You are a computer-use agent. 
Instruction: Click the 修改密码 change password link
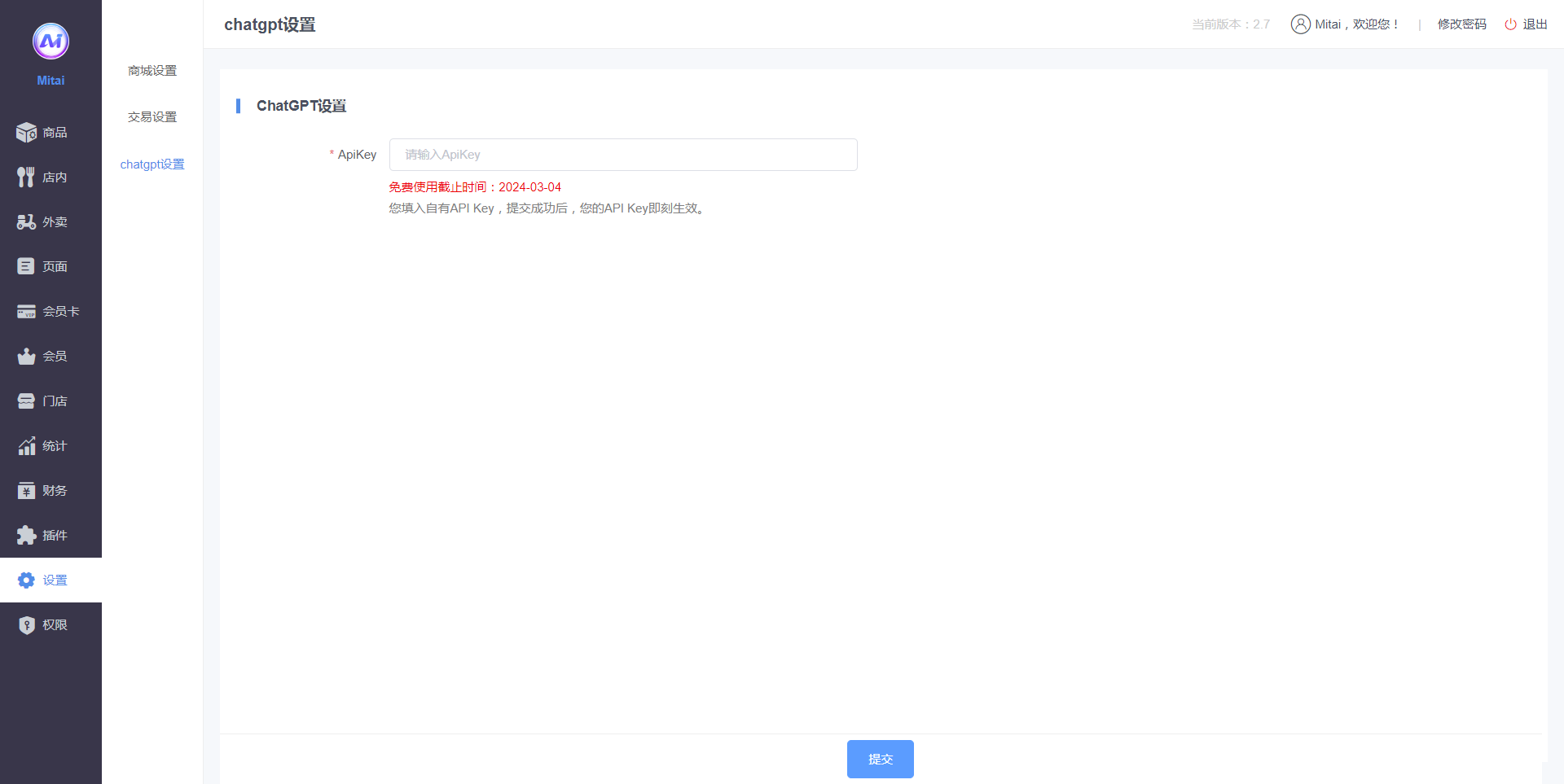[x=1461, y=24]
